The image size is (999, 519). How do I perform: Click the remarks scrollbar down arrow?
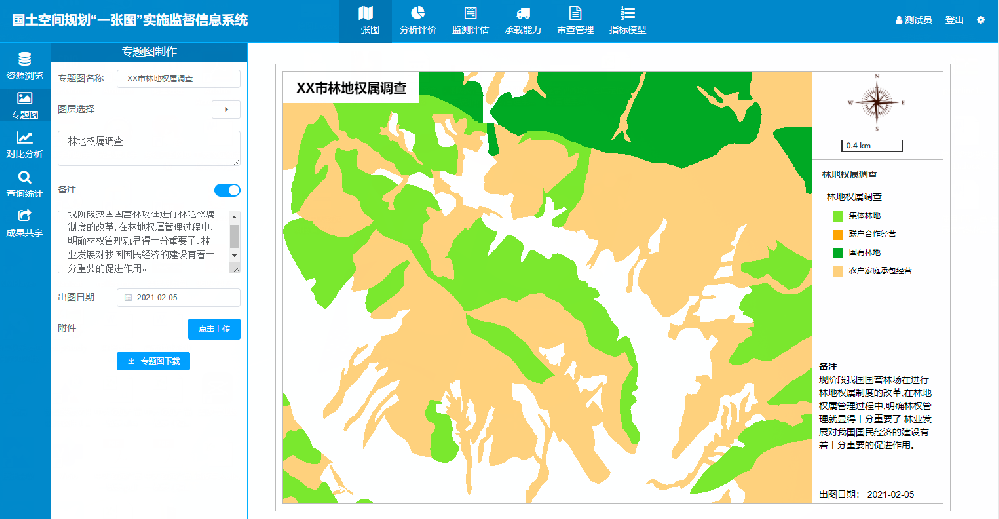coord(234,255)
